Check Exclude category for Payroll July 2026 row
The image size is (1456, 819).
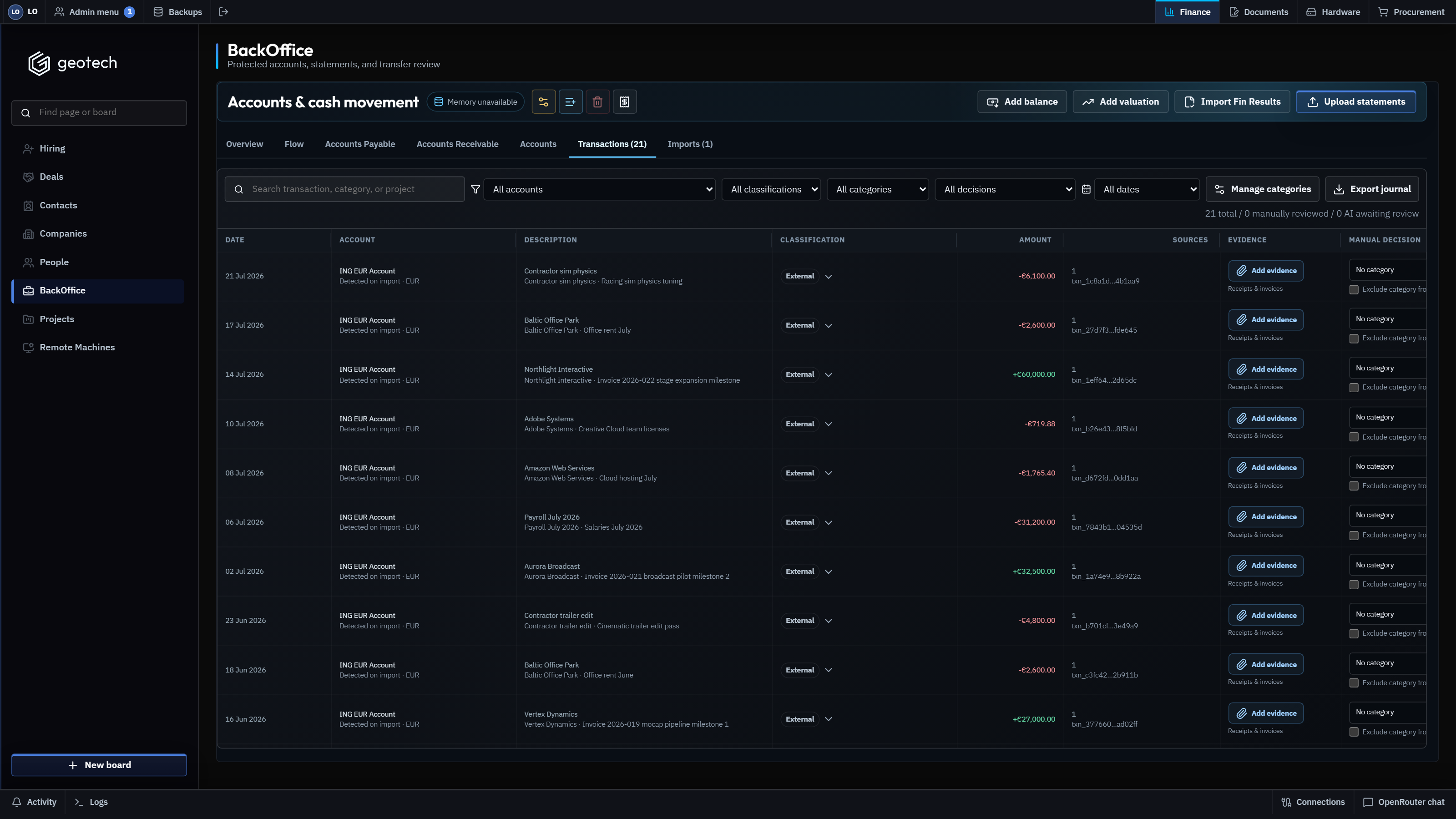coord(1354,535)
